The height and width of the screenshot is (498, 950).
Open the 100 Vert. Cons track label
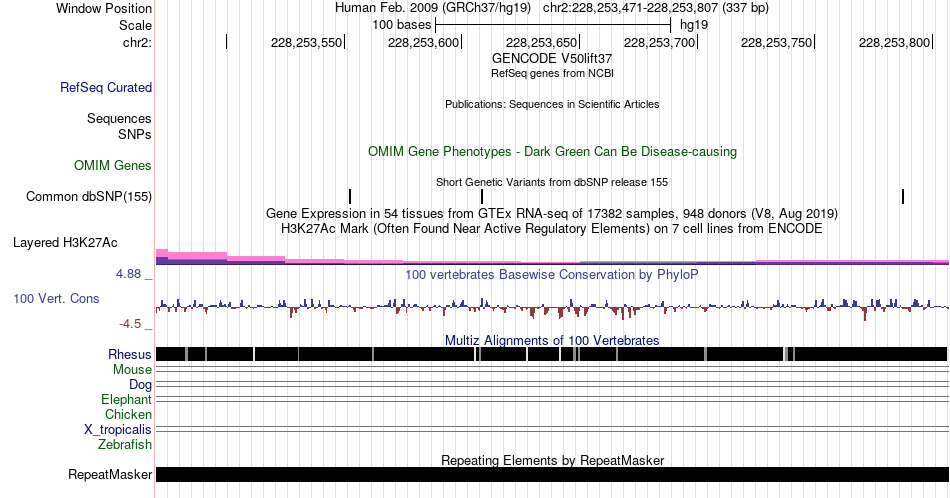56,298
